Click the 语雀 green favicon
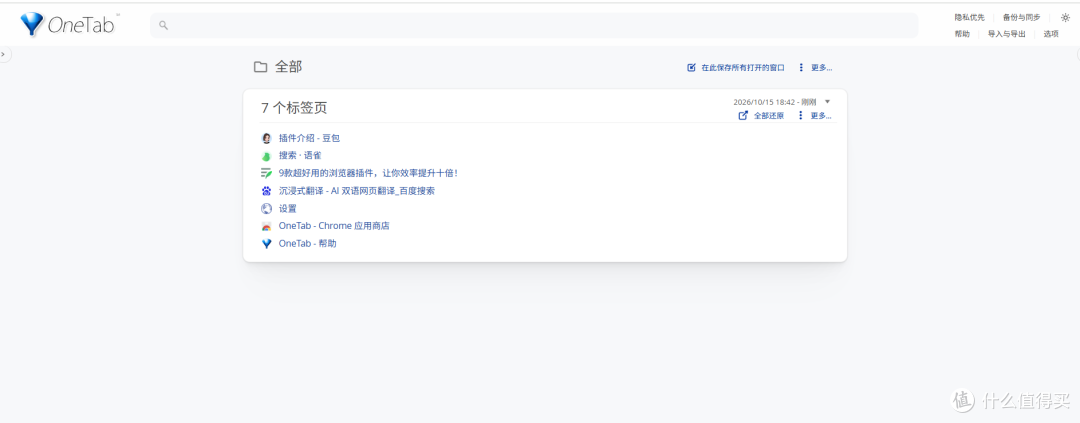Screen dimensions: 1080x423 (267, 156)
